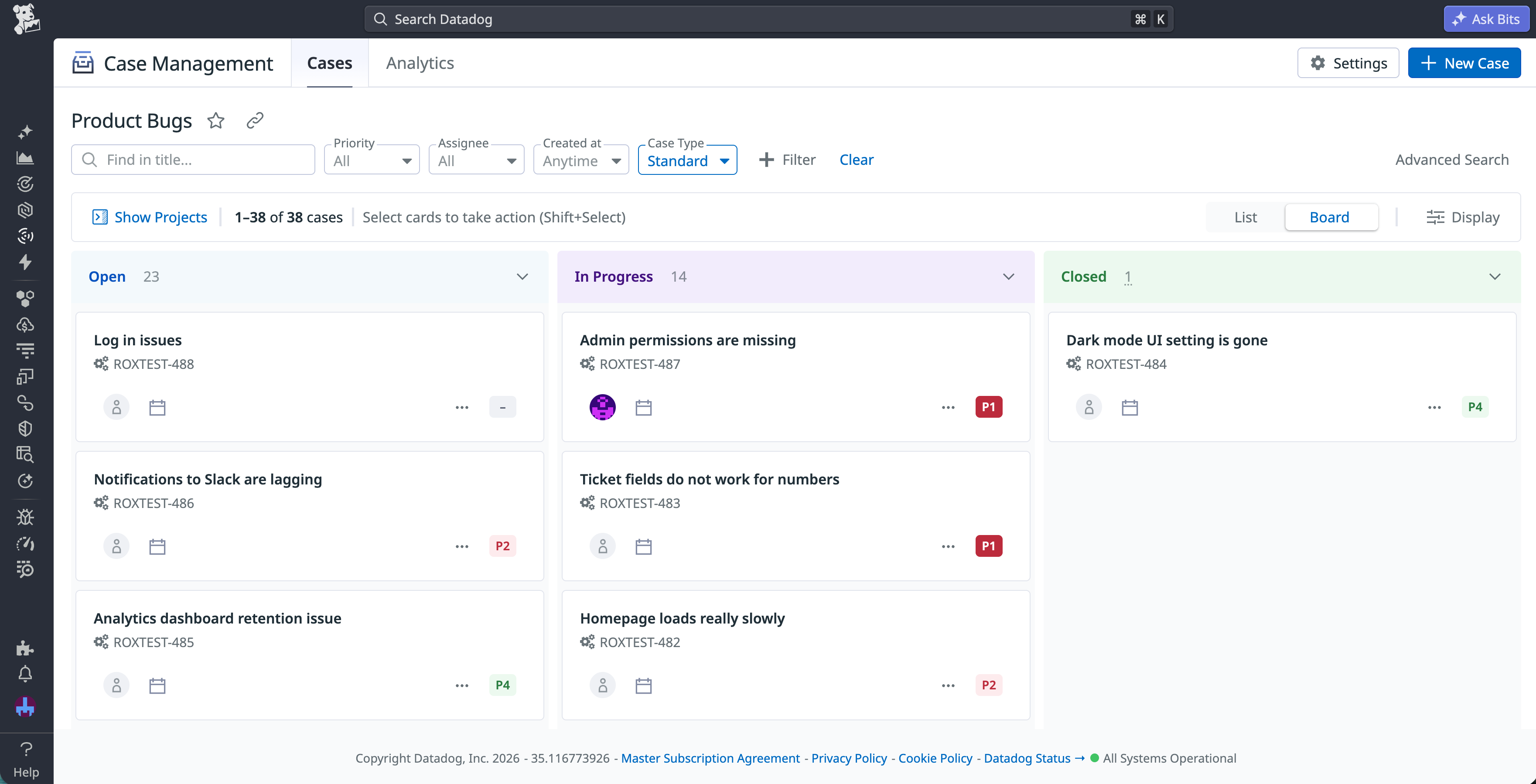Open the Display options
1536x784 pixels.
pos(1463,217)
